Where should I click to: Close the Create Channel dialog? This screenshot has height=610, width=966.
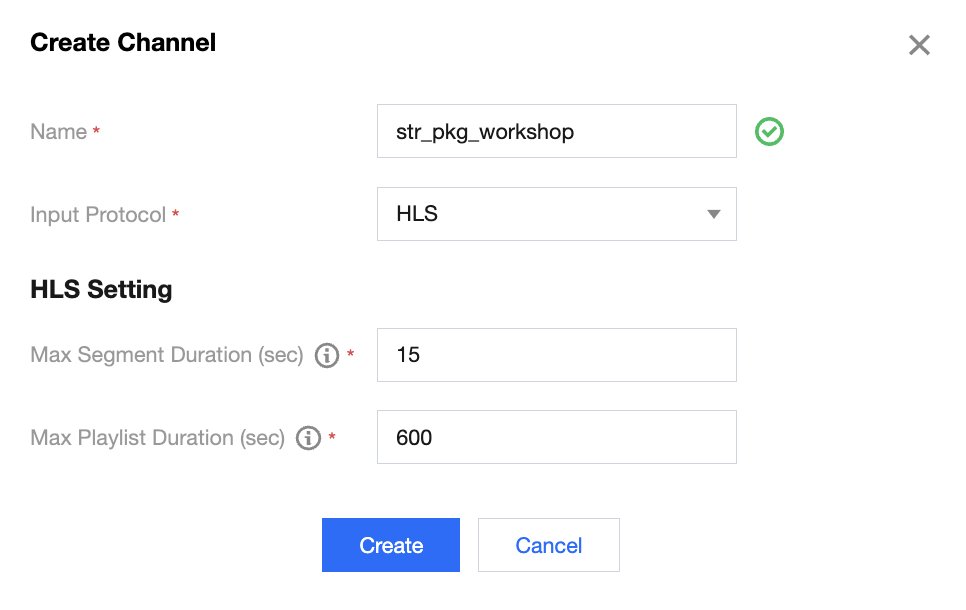919,45
